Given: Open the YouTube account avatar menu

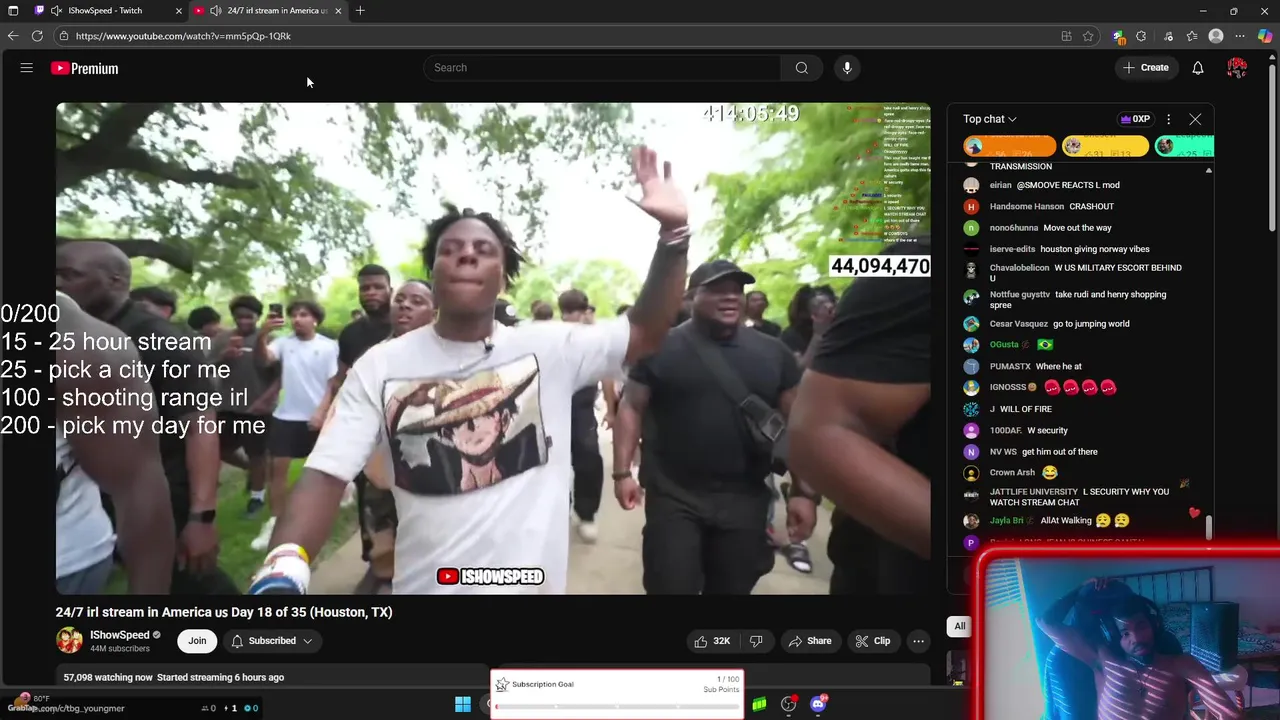Looking at the screenshot, I should click(x=1237, y=68).
